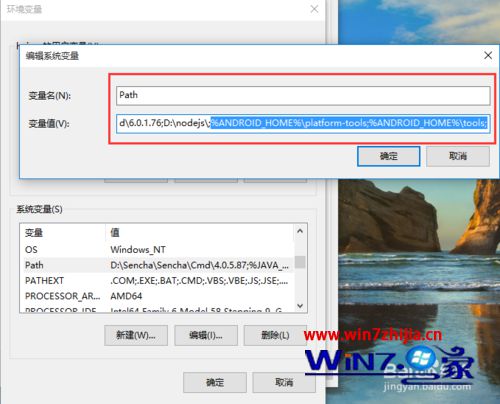Screen dimensions: 500x404
Task: Click the 变量值 input field
Action: coord(303,124)
